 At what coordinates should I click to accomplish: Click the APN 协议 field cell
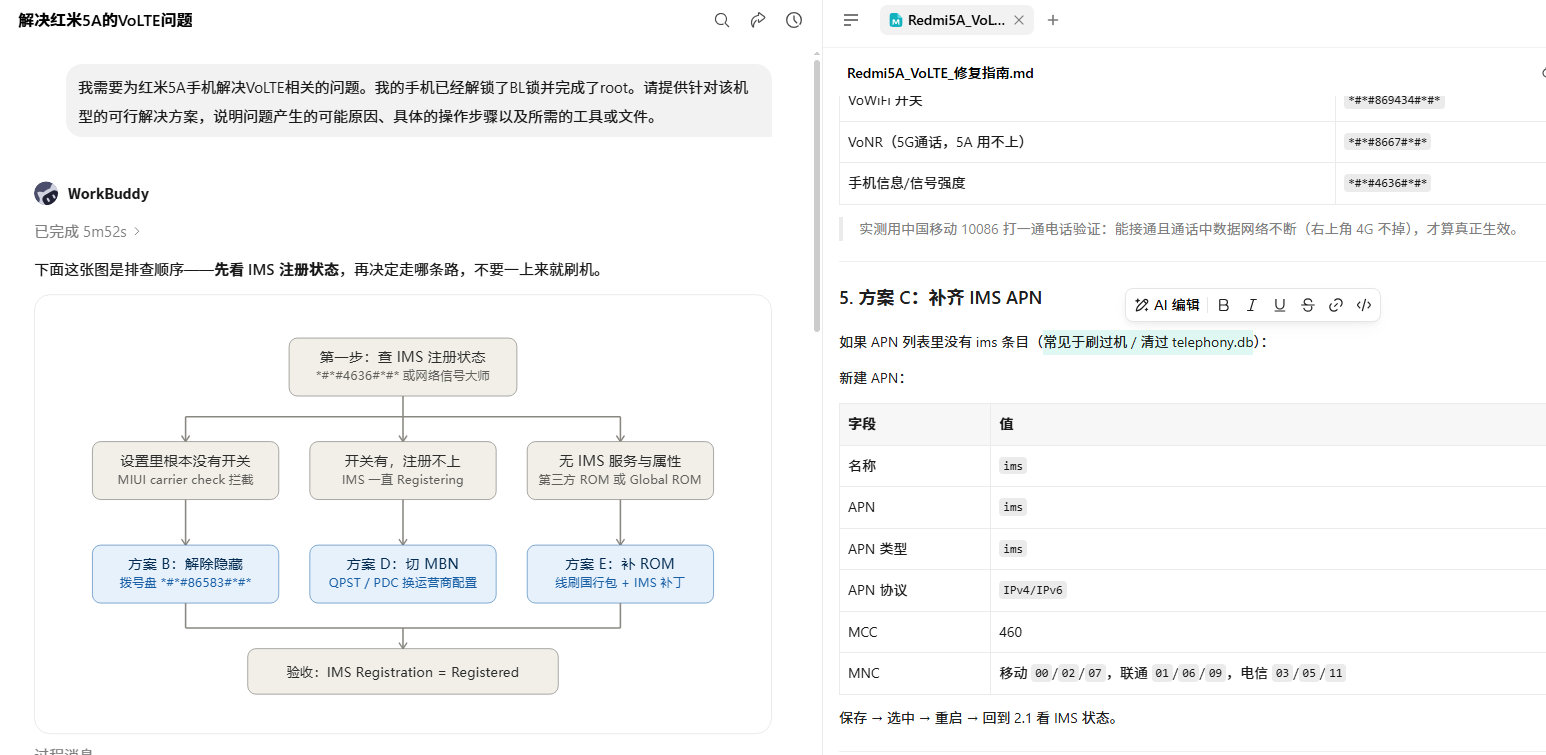tap(915, 590)
